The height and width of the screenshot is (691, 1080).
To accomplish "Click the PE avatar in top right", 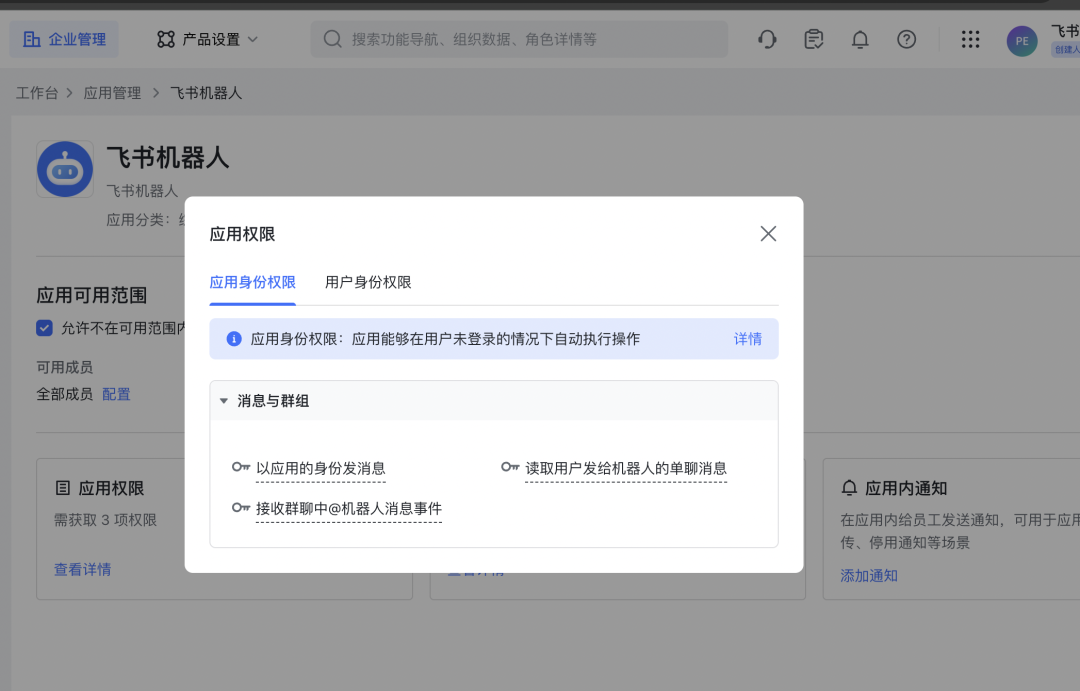I will click(x=1021, y=41).
